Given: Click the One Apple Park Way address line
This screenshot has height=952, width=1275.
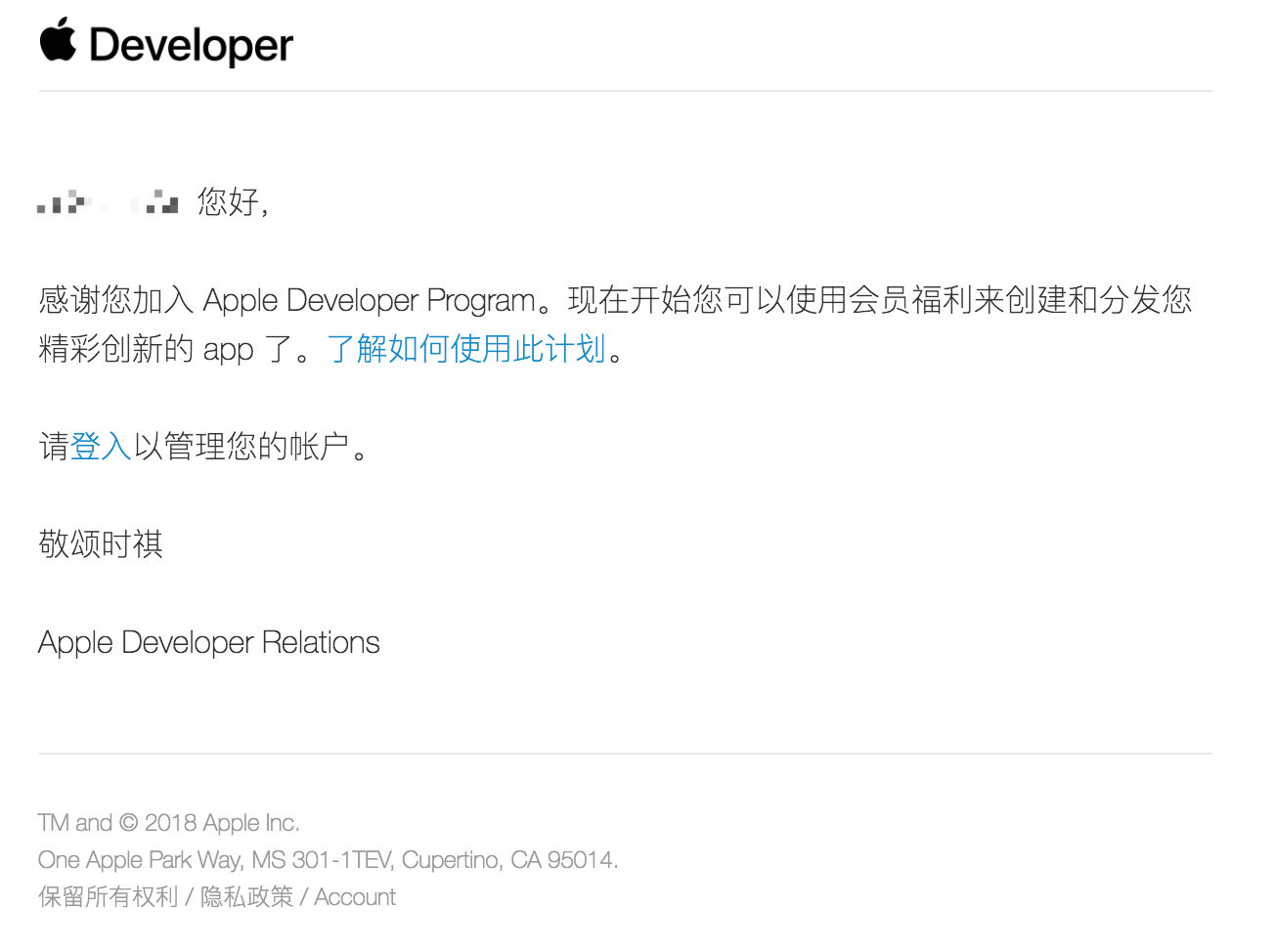Looking at the screenshot, I should 329,860.
